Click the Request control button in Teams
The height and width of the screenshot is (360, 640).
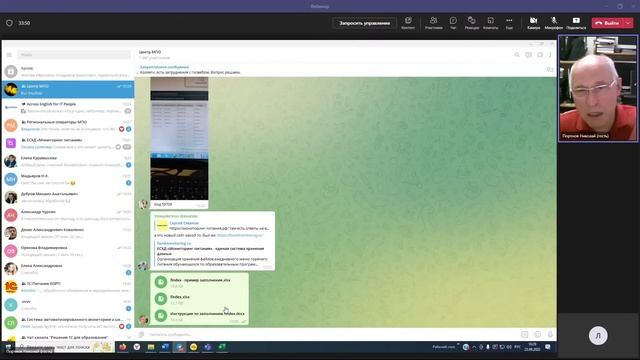pos(364,23)
